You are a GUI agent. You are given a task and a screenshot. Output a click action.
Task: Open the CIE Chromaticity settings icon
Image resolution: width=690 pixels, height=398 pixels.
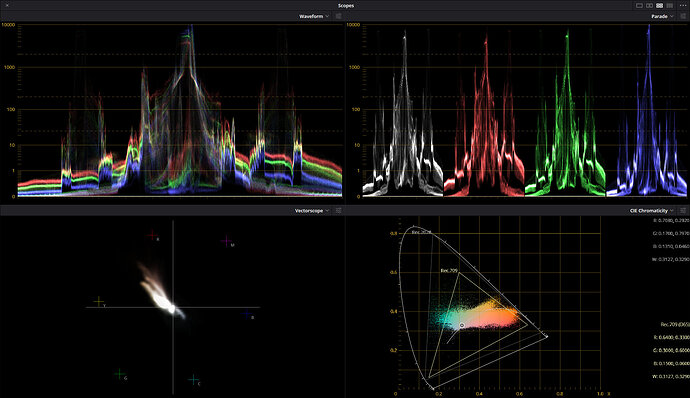pos(683,211)
